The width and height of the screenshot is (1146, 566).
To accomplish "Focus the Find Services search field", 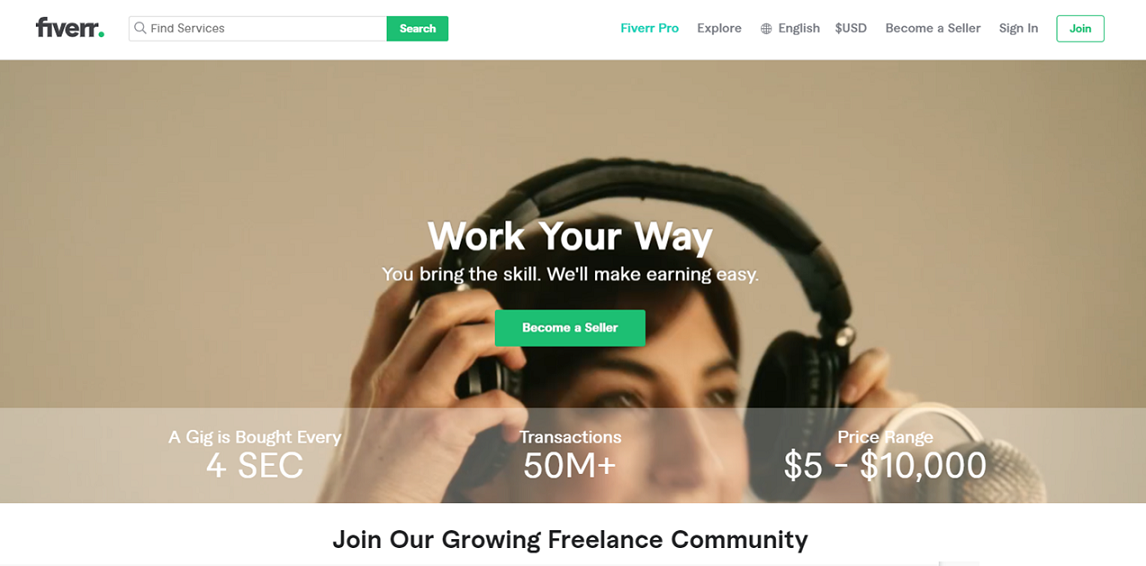I will 258,29.
